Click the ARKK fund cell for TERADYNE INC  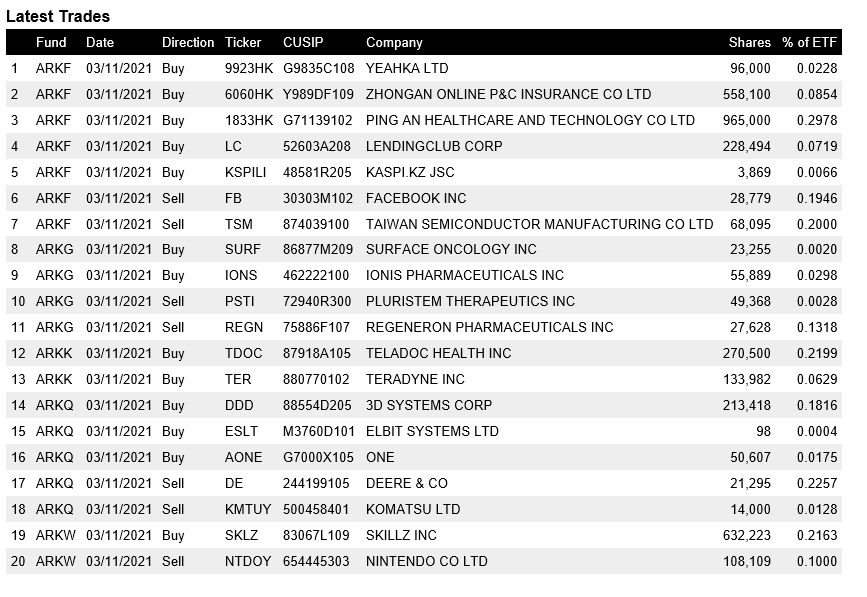[x=54, y=379]
